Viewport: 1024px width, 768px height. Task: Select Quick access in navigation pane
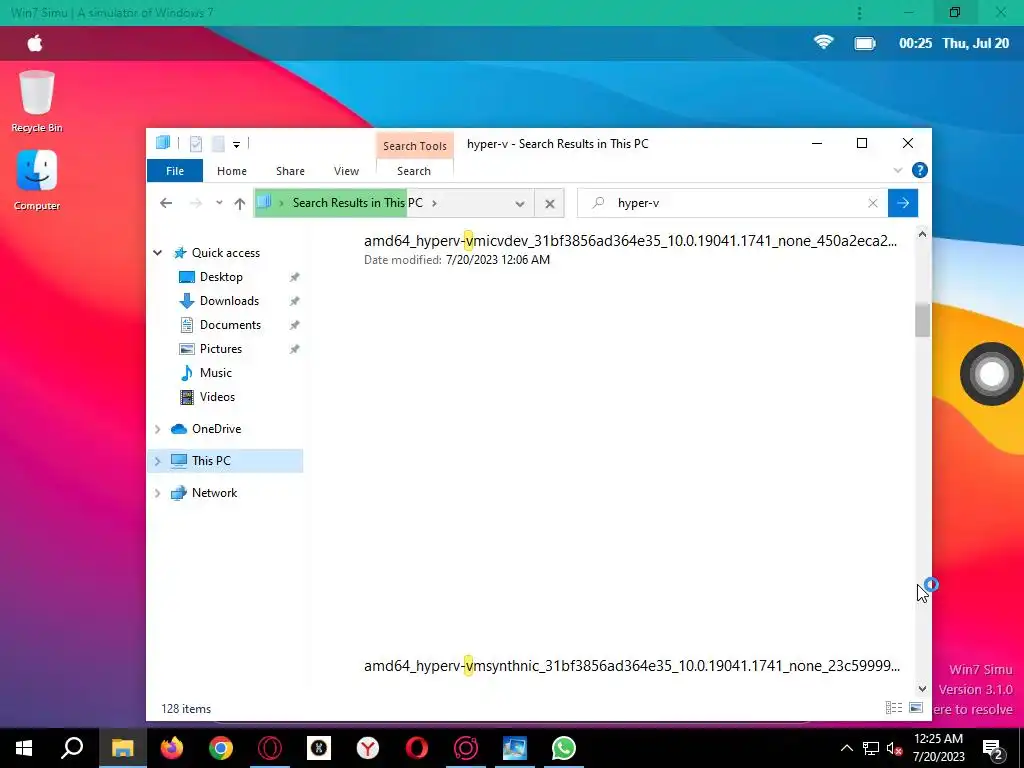pos(226,253)
